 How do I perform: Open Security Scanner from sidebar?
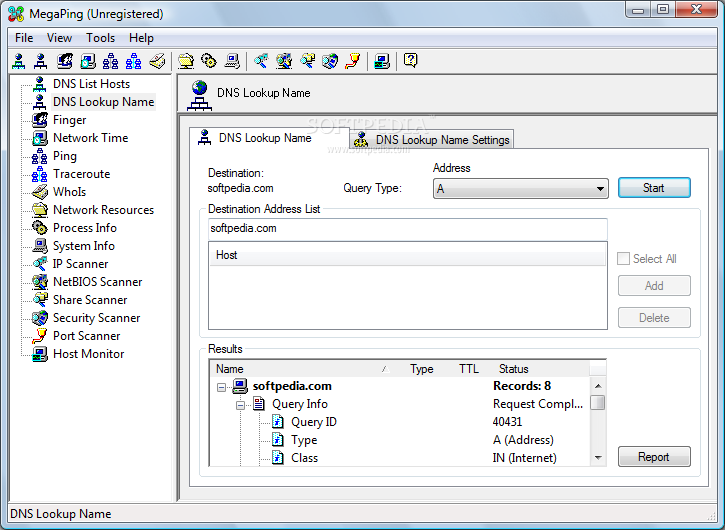click(x=96, y=318)
